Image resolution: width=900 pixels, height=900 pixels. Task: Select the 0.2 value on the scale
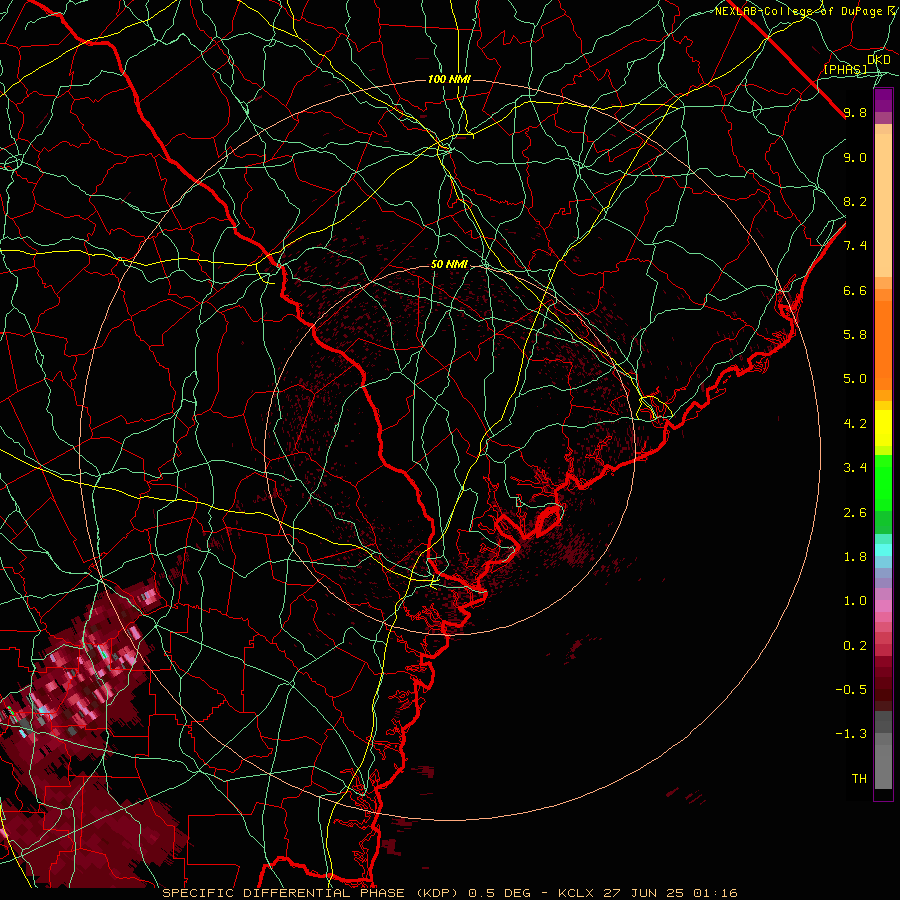point(855,646)
